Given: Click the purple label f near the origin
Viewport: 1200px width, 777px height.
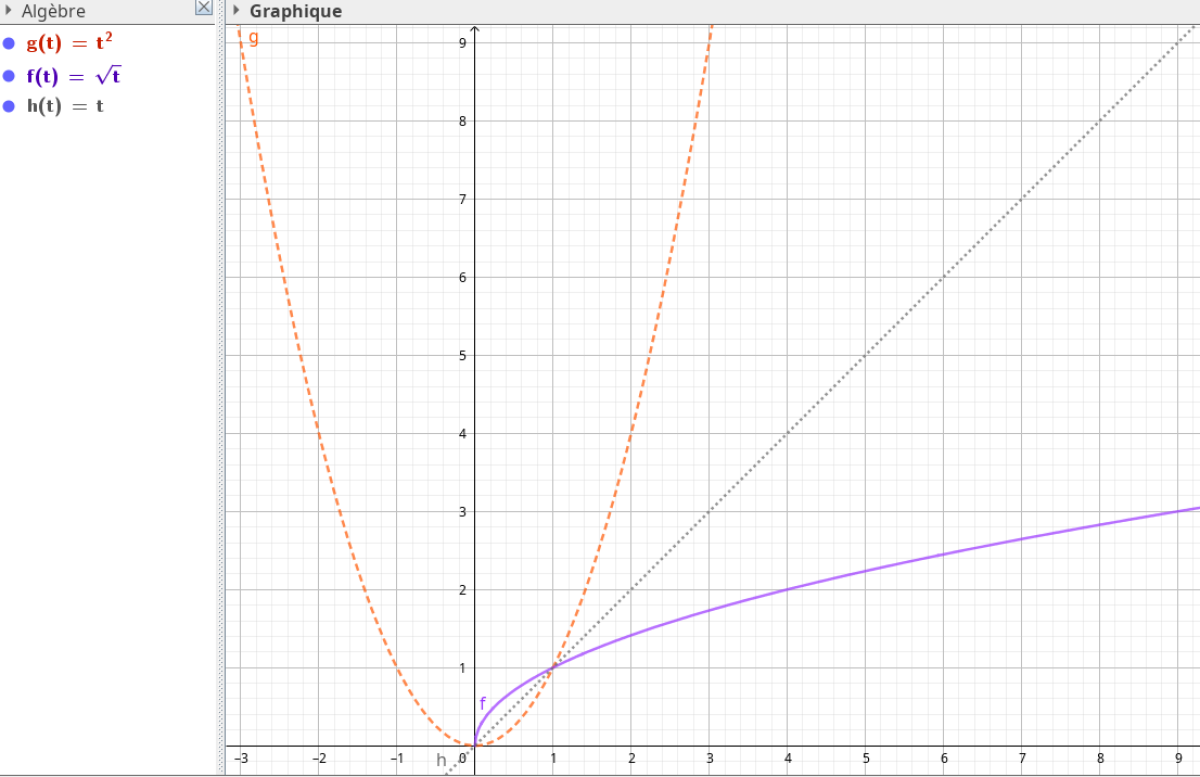Looking at the screenshot, I should [483, 703].
